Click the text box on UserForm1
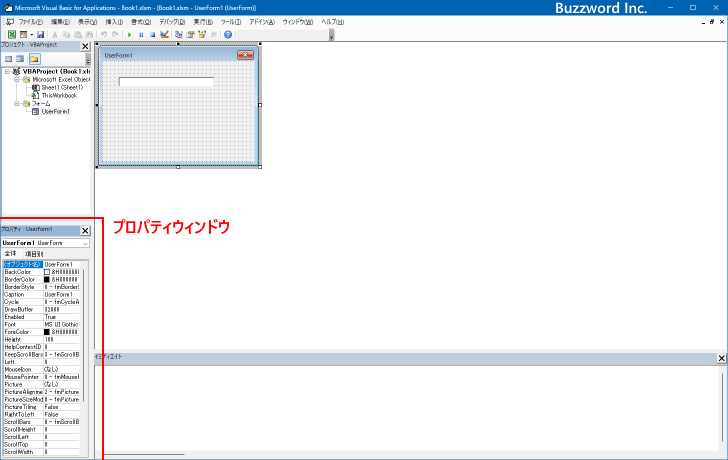The image size is (728, 460). click(x=166, y=82)
